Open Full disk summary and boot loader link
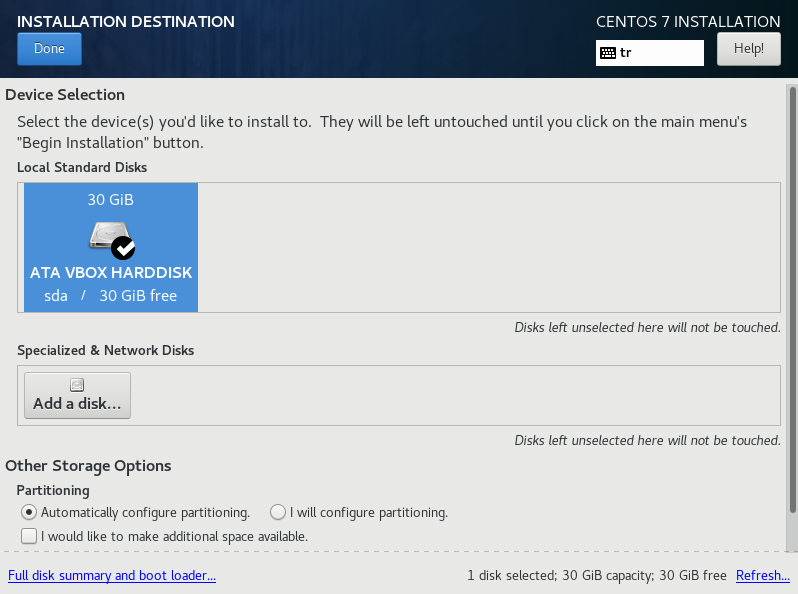 [112, 576]
